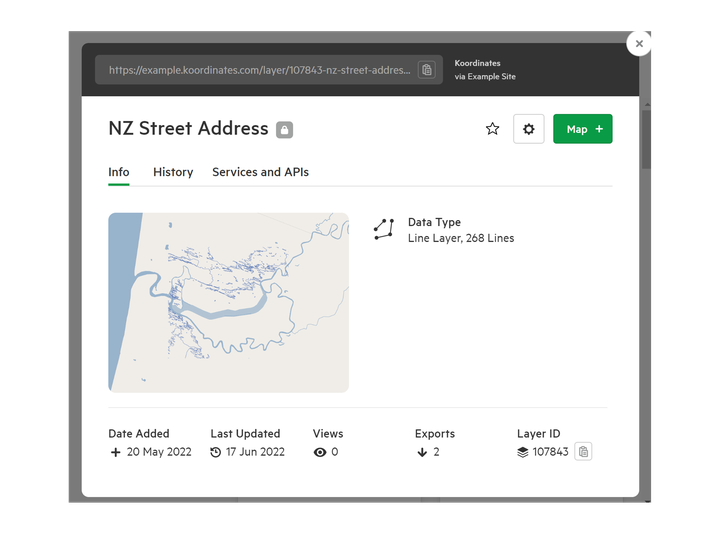
Task: Copy Layer ID 107843
Action: coord(584,452)
